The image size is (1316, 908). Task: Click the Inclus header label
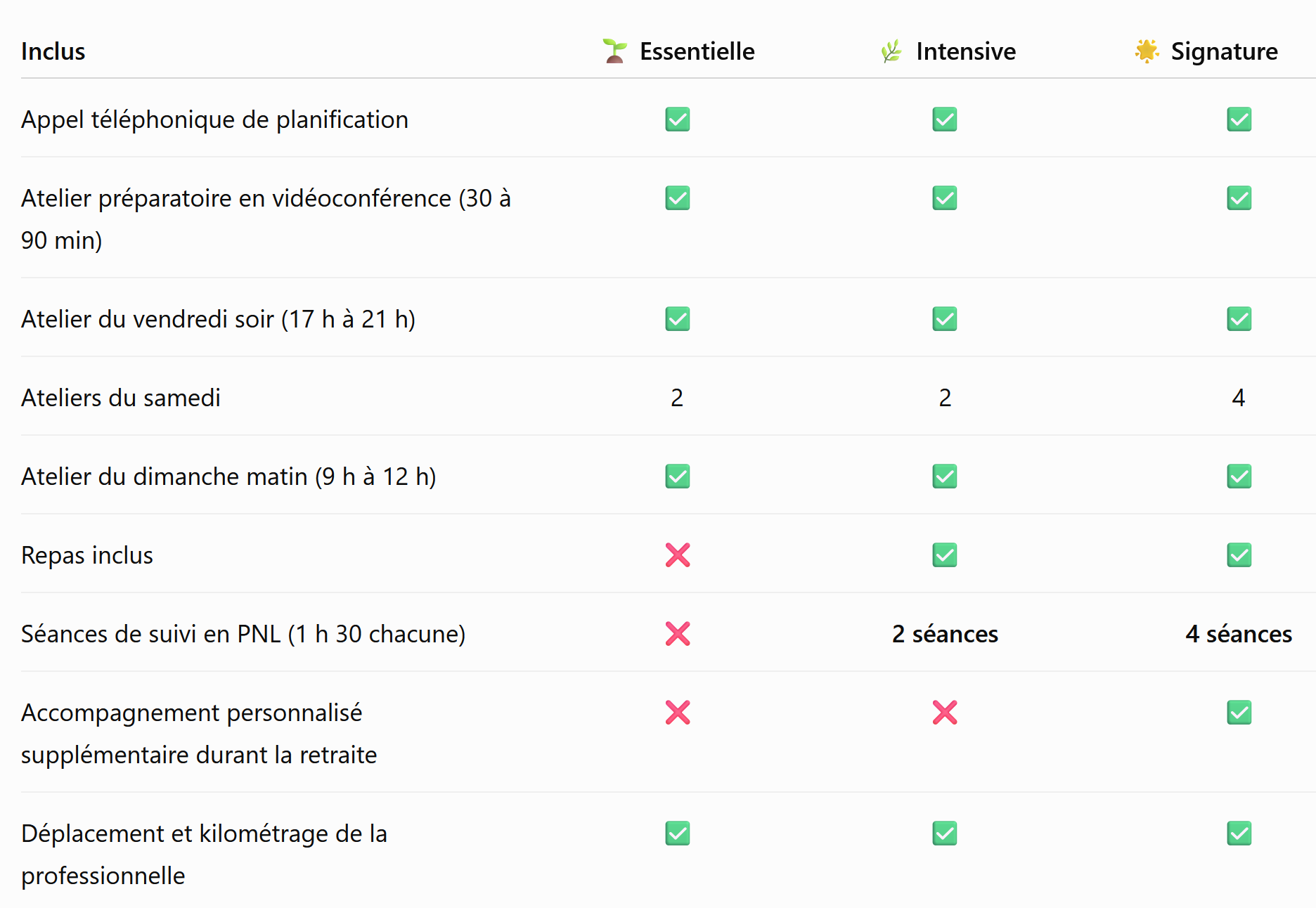click(53, 51)
